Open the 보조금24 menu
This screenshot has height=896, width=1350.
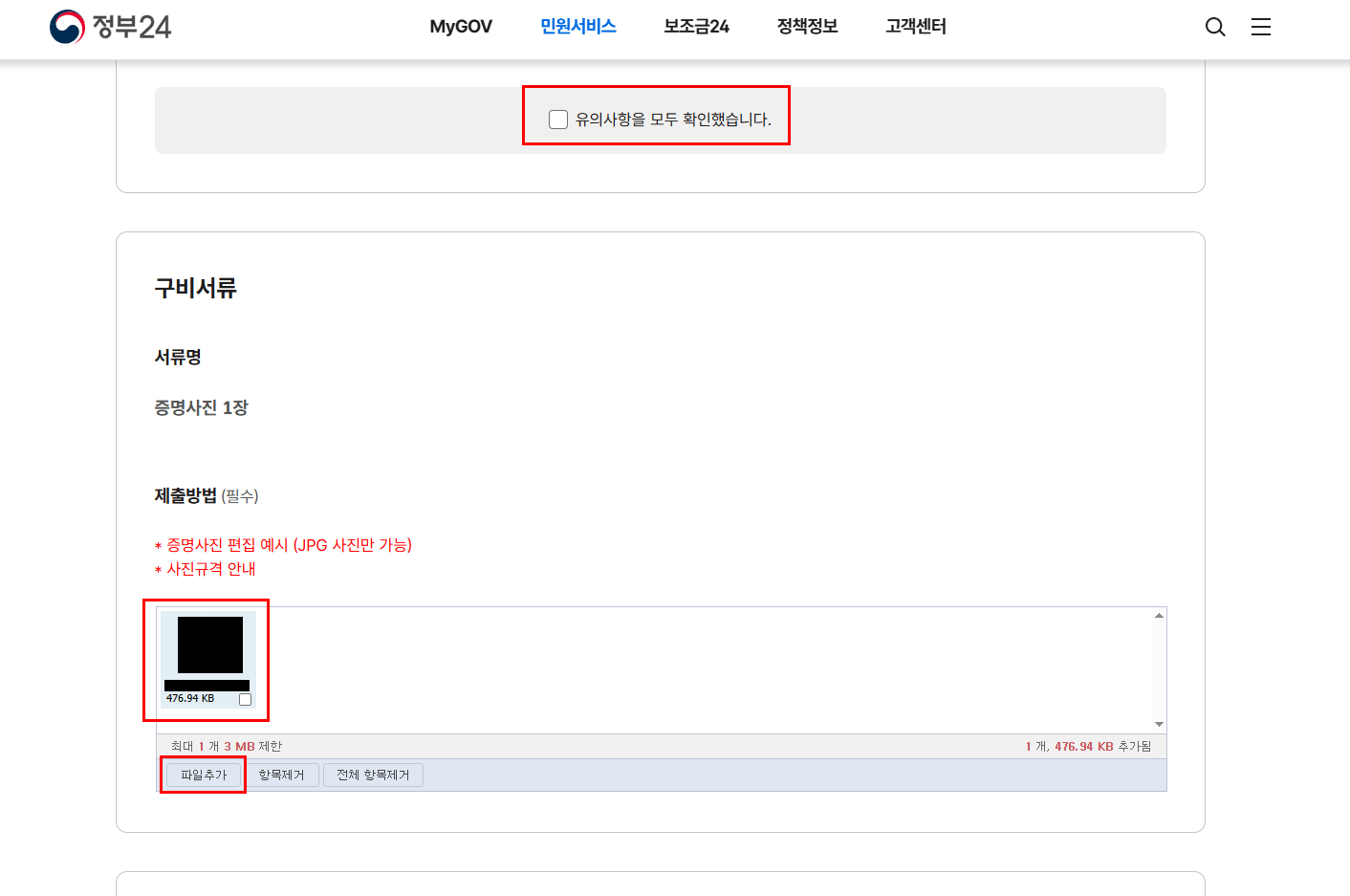697,27
